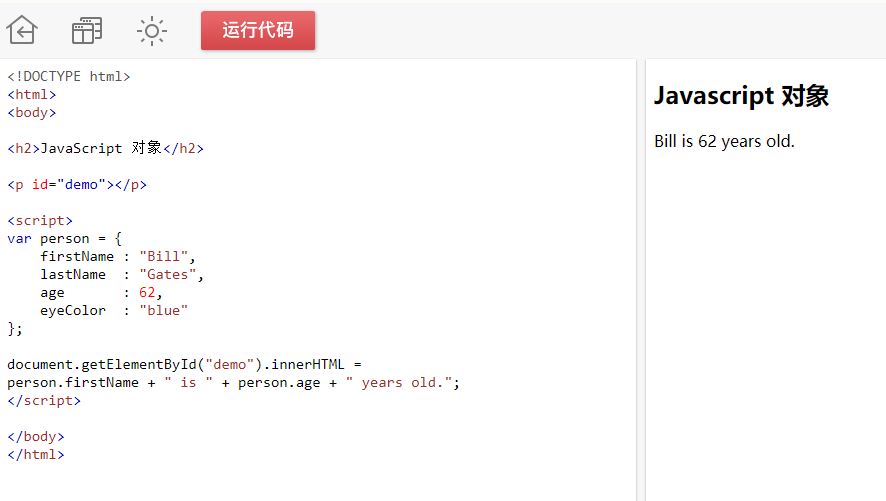Click the firstName : "Bill" line
886x501 pixels.
[x=118, y=256]
